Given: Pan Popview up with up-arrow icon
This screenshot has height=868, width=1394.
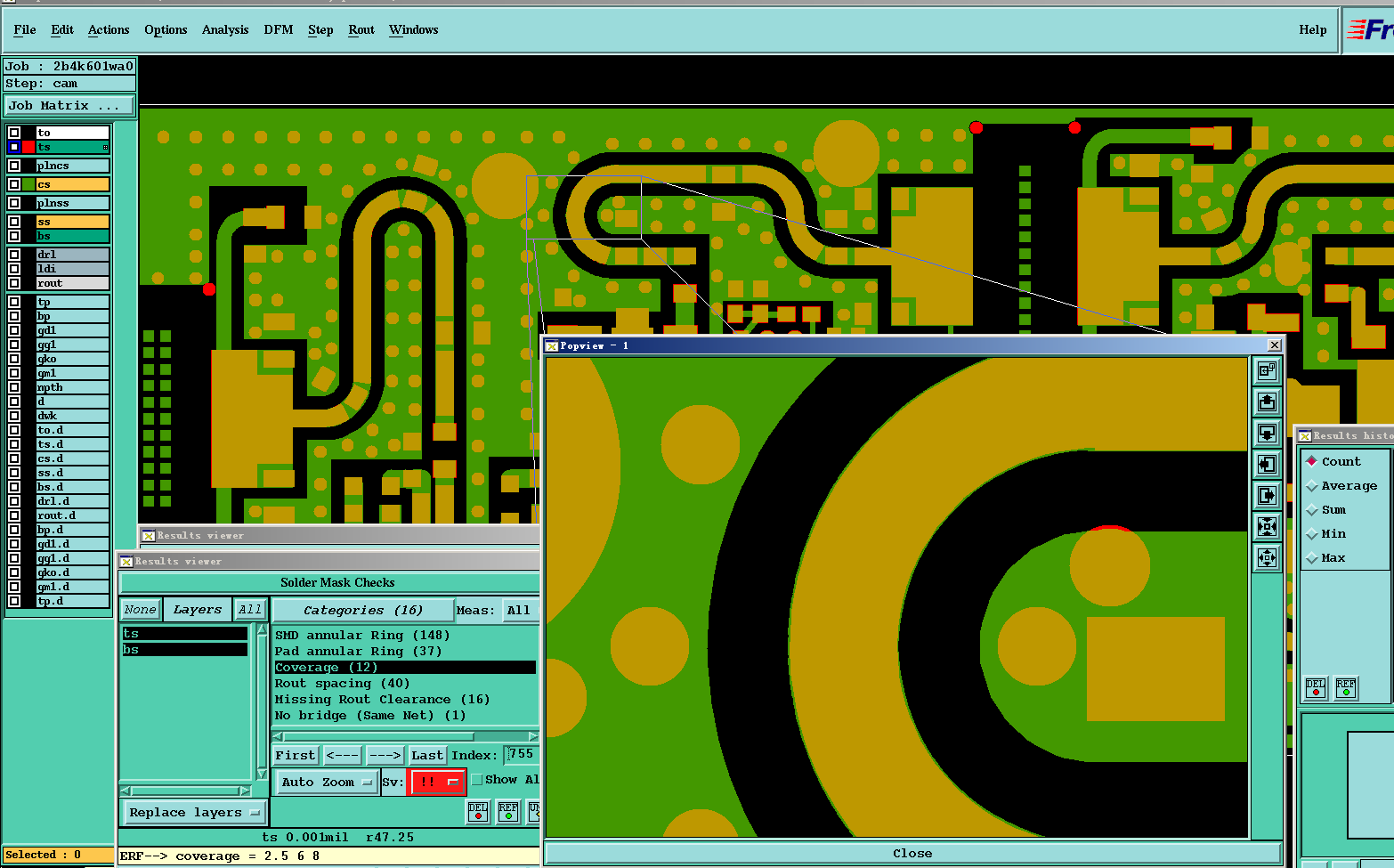Looking at the screenshot, I should pyautogui.click(x=1267, y=402).
